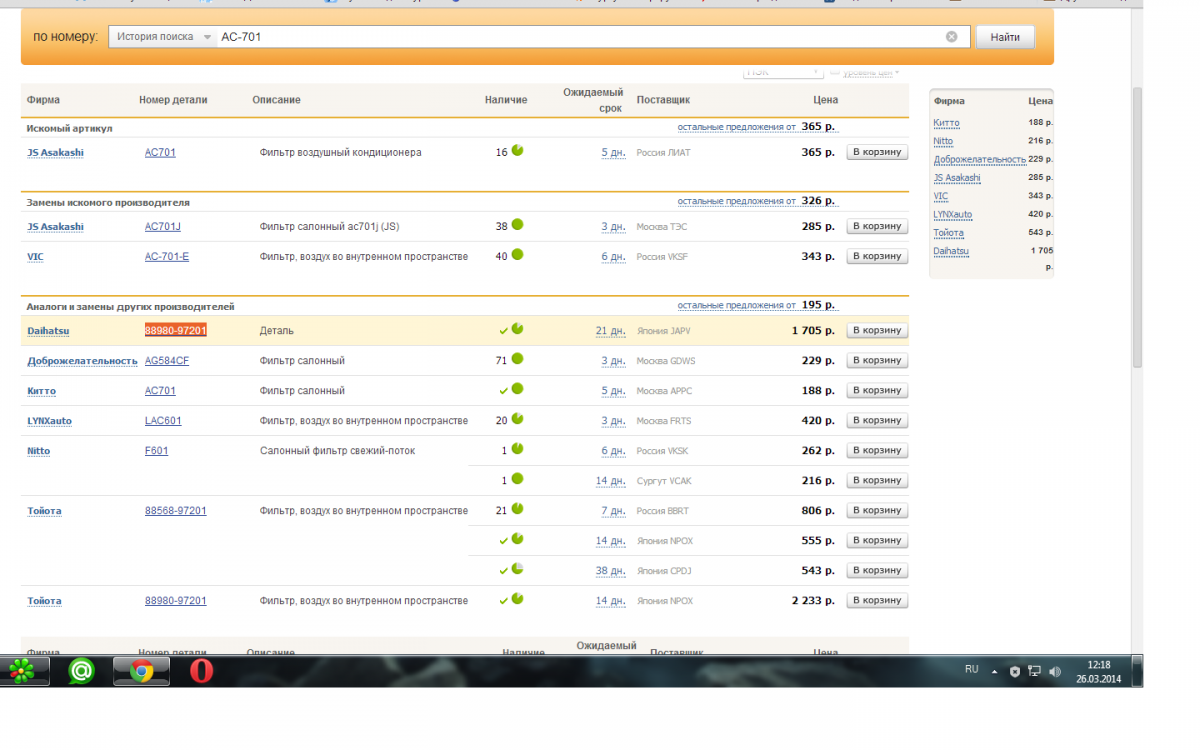Clear the search field with the X icon
The width and height of the screenshot is (1200, 750).
[x=951, y=37]
